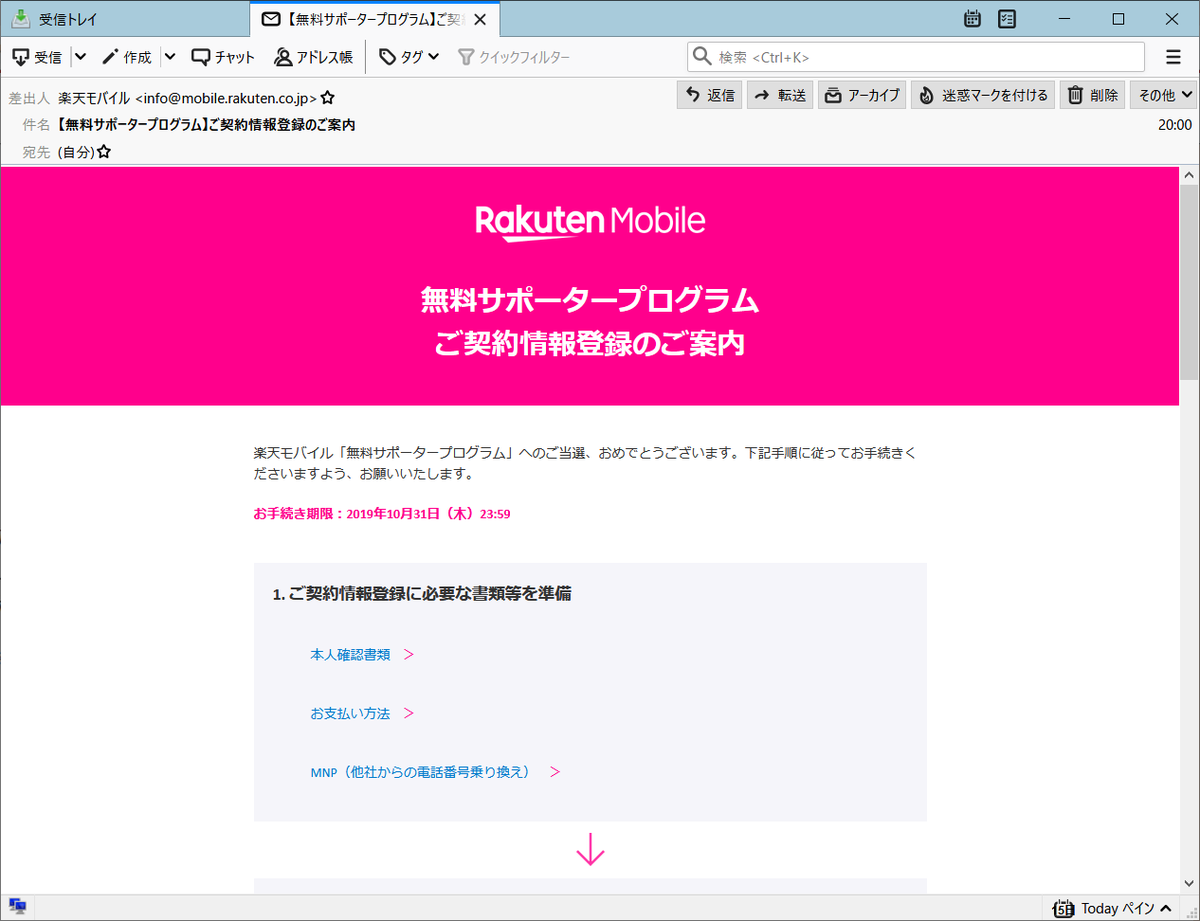This screenshot has height=921, width=1200.
Task: Maximize the Thunderbird window
Action: [x=1119, y=19]
